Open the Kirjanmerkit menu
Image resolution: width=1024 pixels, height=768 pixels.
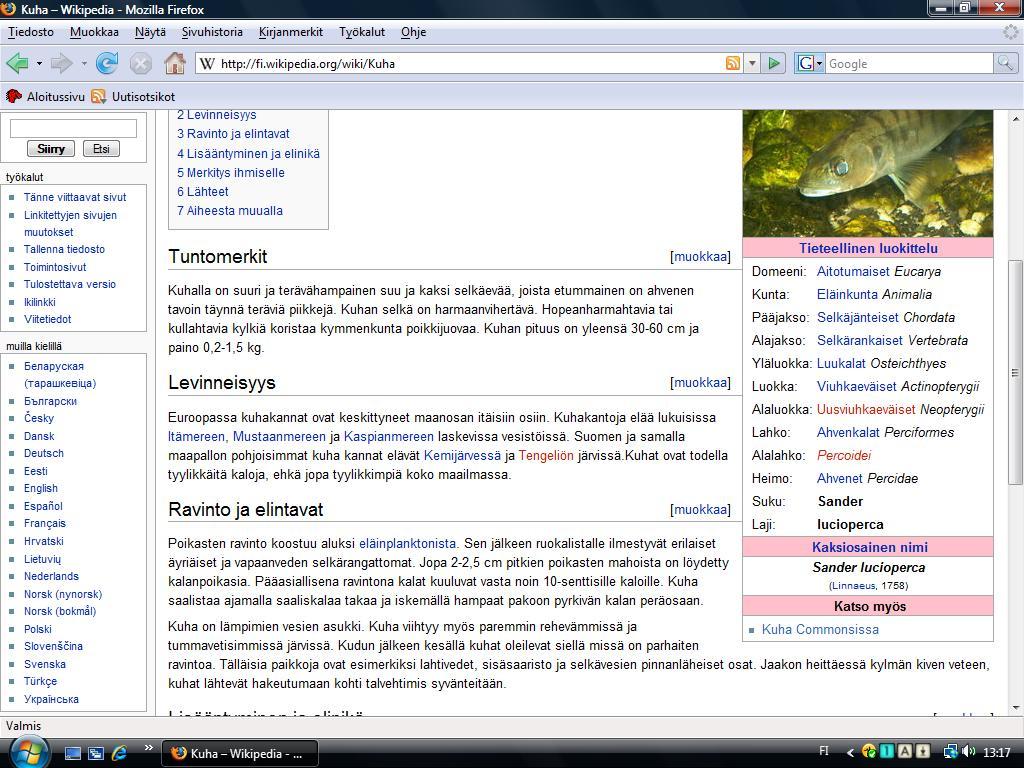point(291,32)
